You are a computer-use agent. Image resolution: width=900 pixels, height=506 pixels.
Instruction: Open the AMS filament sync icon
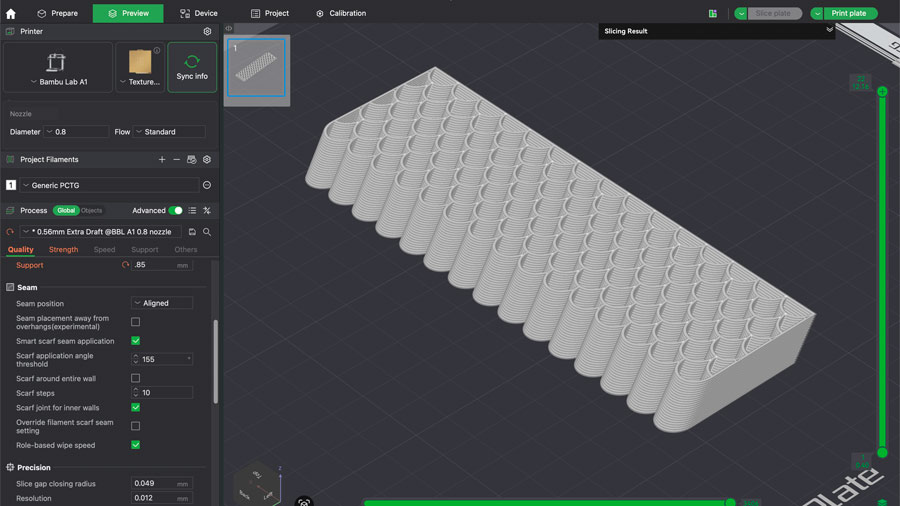(x=192, y=159)
